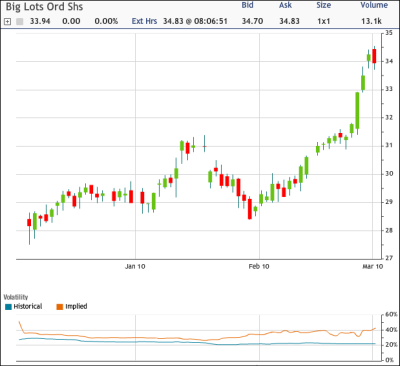Click the 20% volatility axis label
The image size is (400, 366).
pos(391,345)
